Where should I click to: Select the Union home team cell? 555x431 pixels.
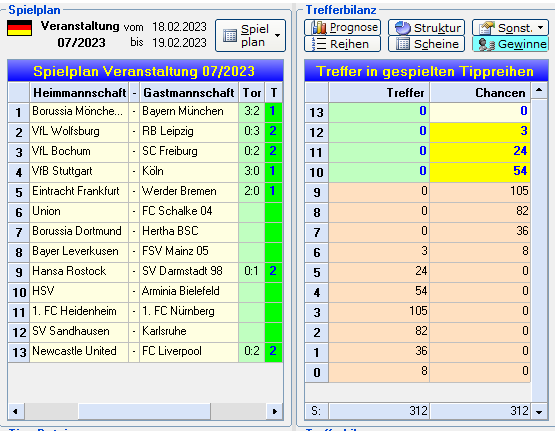79,213
